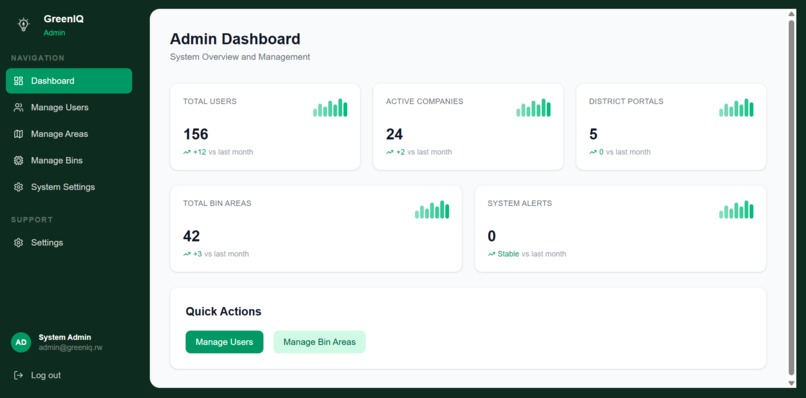Click the GreenIQ brand name
The width and height of the screenshot is (806, 398).
click(x=64, y=20)
